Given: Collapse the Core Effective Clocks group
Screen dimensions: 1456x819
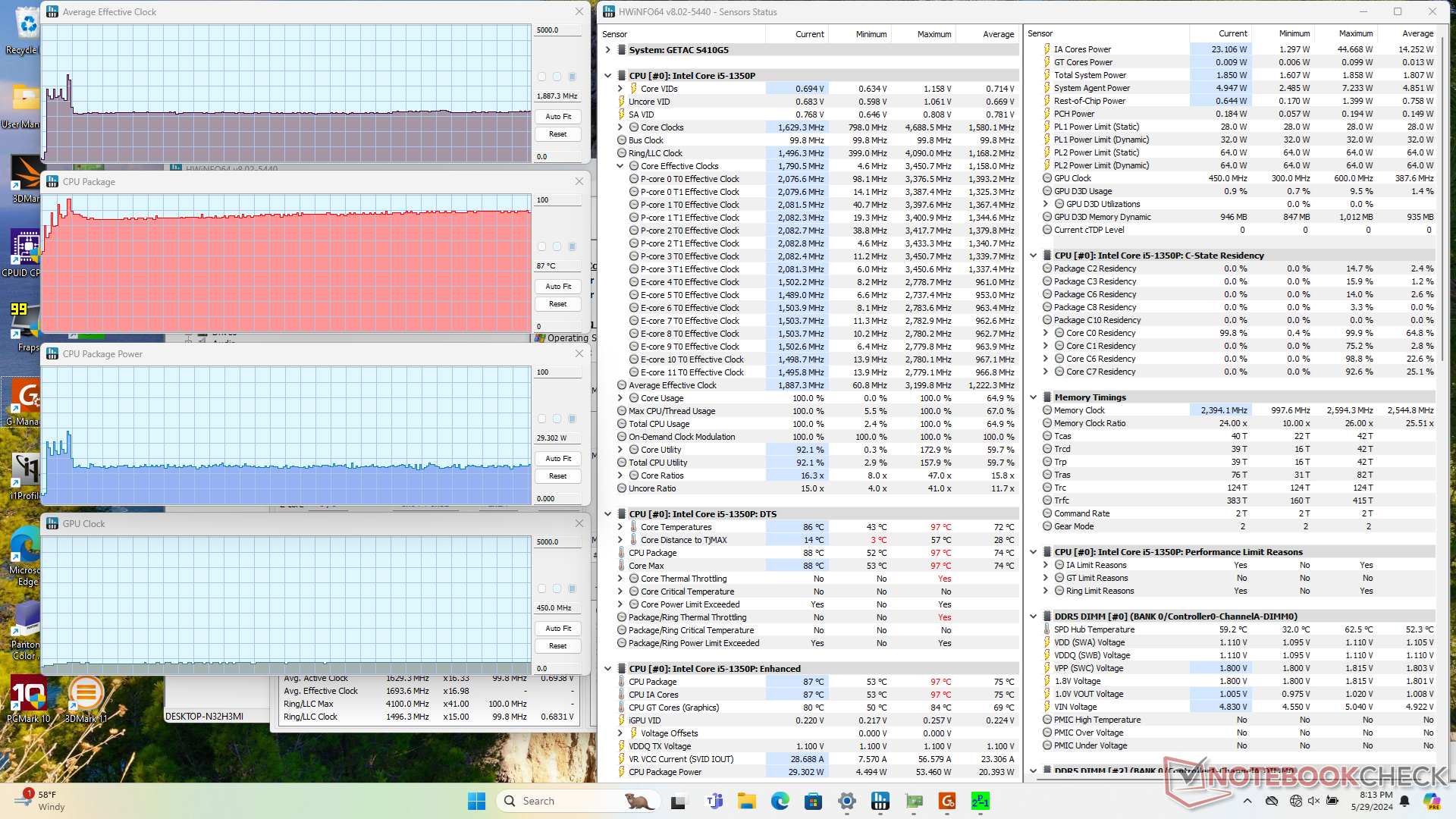Looking at the screenshot, I should click(620, 166).
